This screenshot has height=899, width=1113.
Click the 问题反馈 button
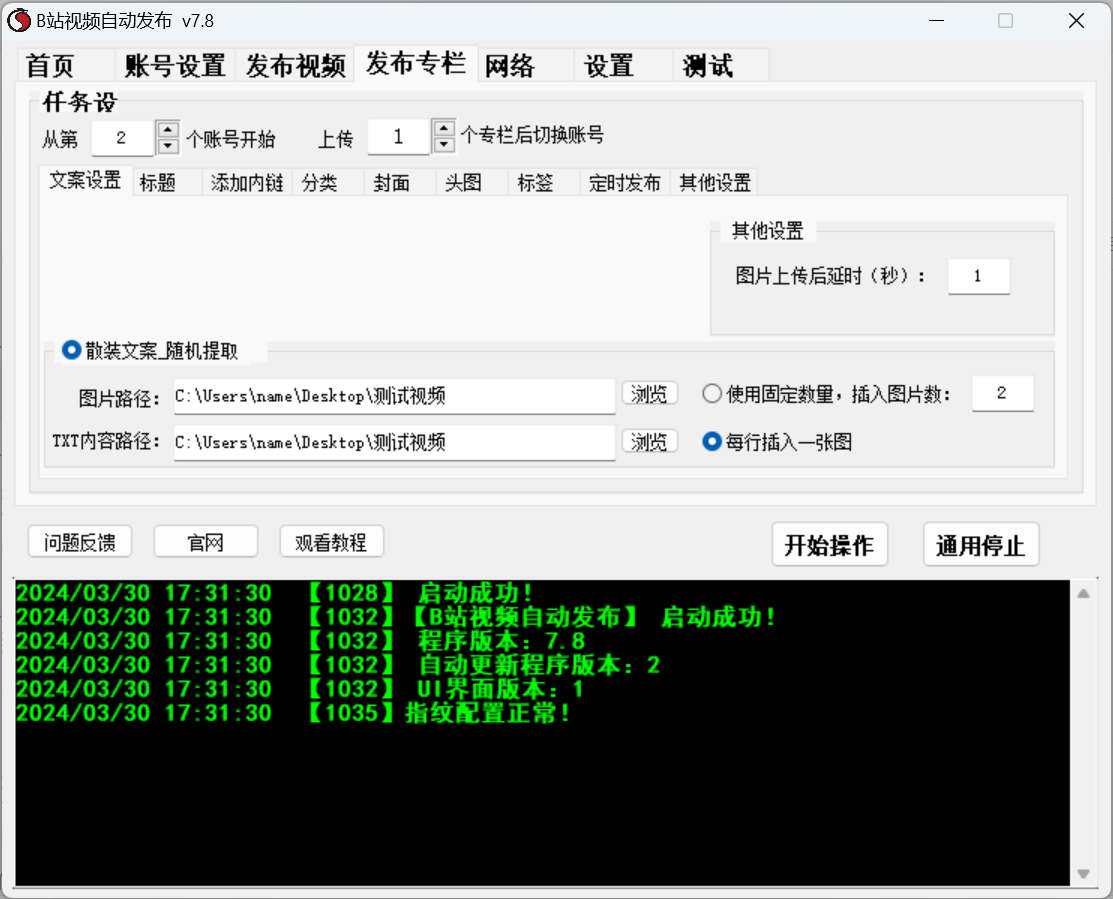click(80, 542)
